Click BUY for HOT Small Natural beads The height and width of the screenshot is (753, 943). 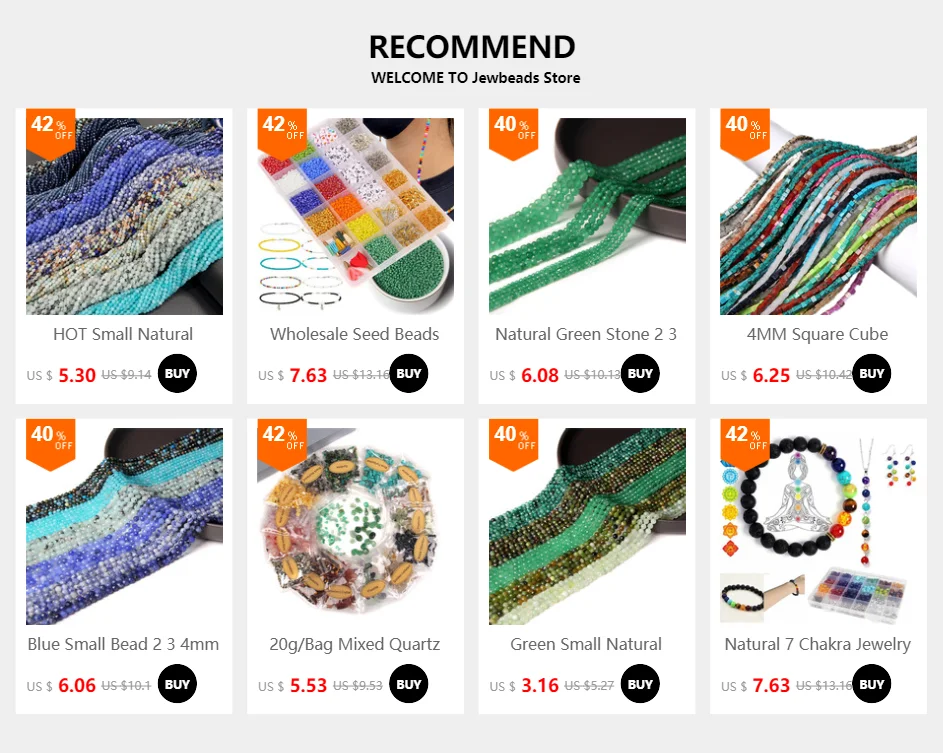click(x=177, y=373)
